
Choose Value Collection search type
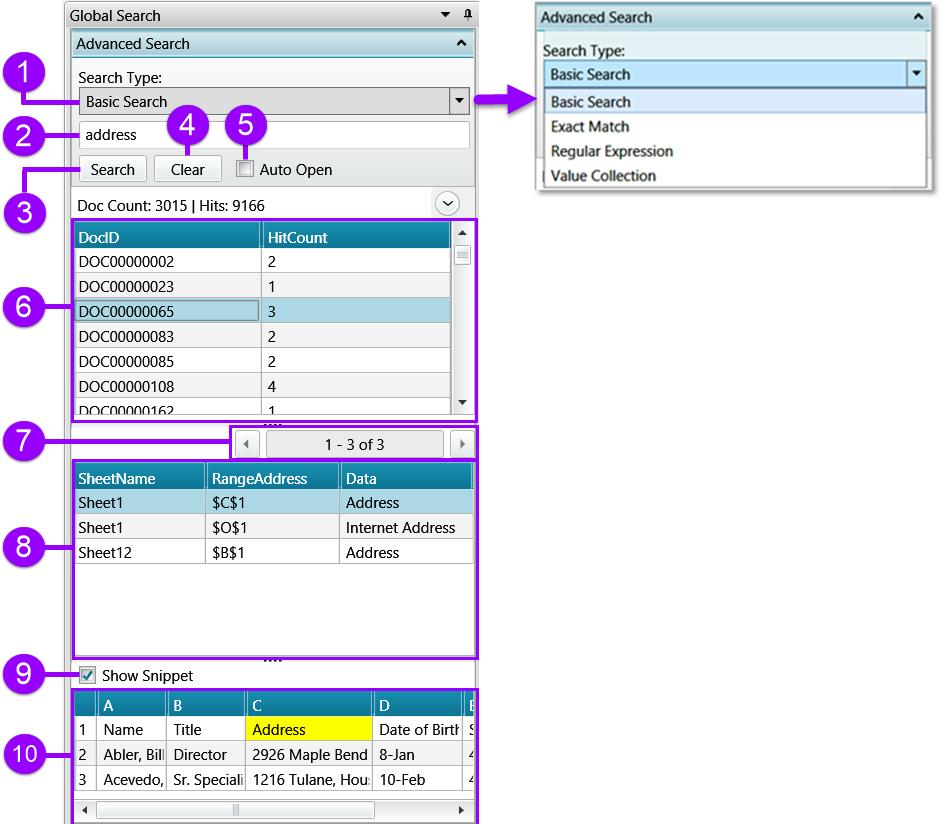tap(735, 175)
